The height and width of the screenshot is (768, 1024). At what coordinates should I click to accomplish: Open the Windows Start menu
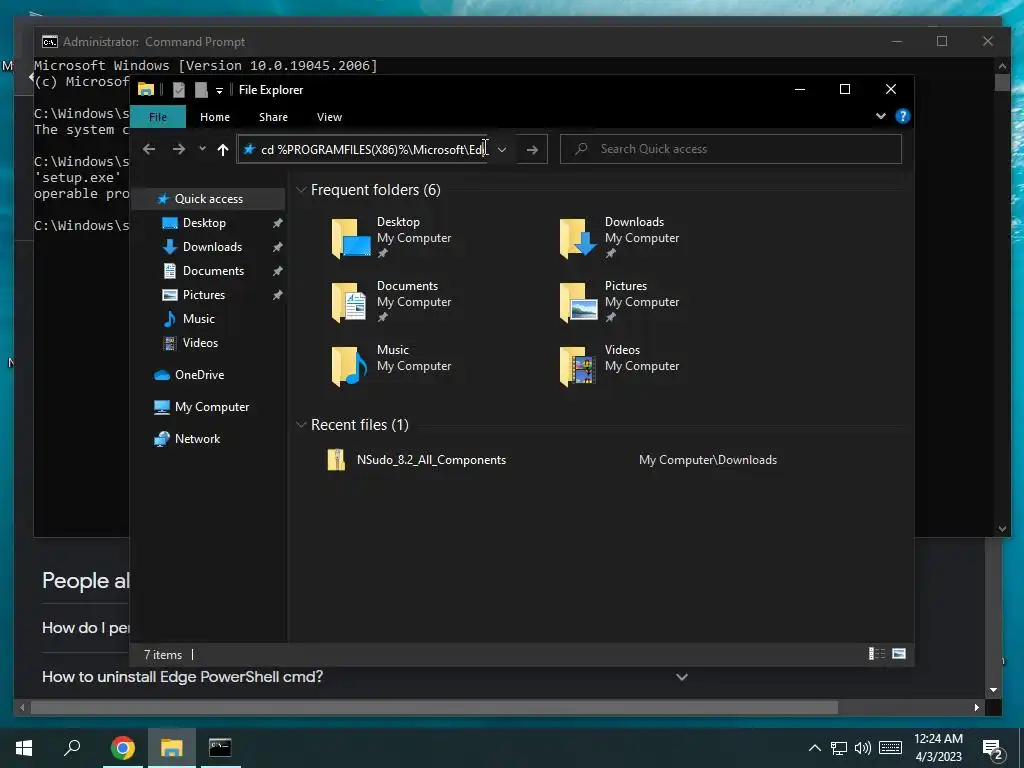click(x=24, y=748)
